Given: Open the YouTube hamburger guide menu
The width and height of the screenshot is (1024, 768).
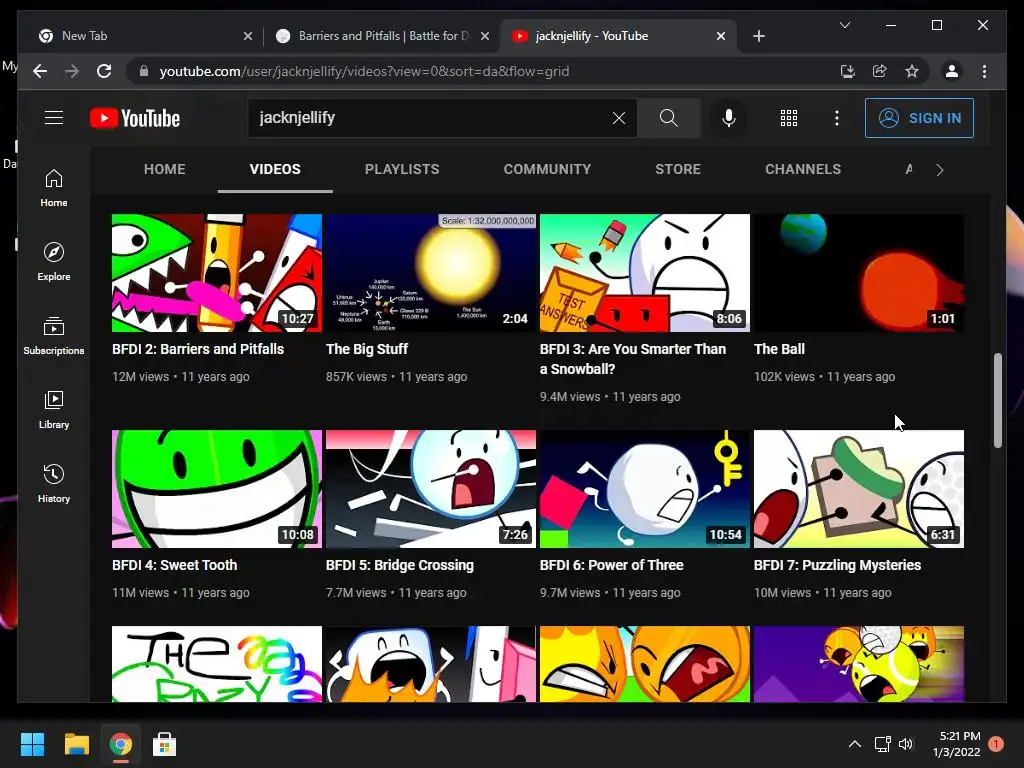Looking at the screenshot, I should coord(54,118).
